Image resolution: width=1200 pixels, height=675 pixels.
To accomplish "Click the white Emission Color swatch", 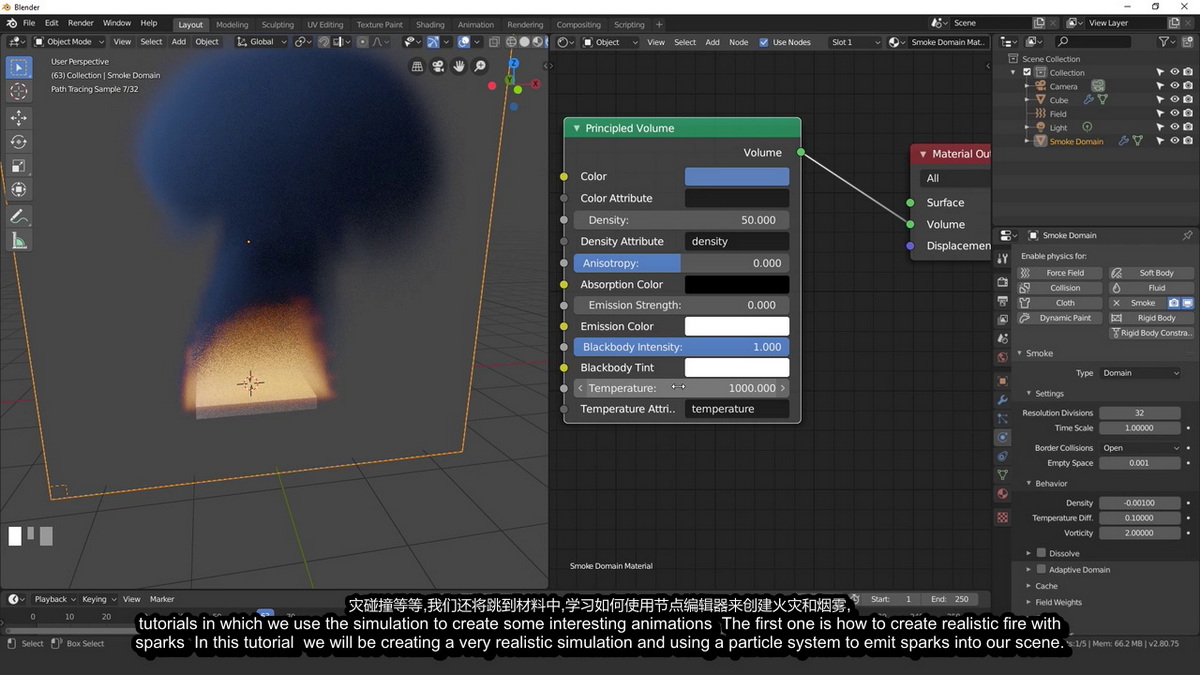I will tap(737, 326).
